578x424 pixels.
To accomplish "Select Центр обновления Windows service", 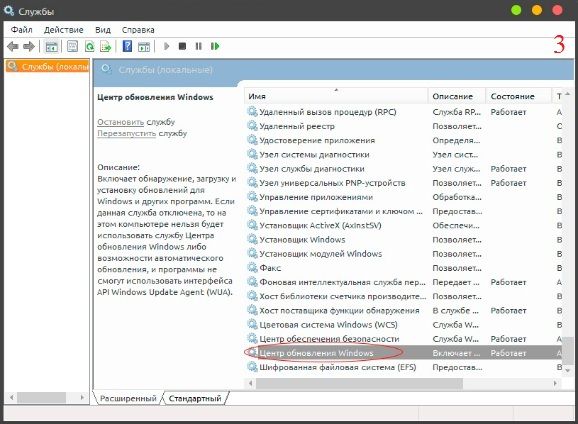I will click(404, 353).
